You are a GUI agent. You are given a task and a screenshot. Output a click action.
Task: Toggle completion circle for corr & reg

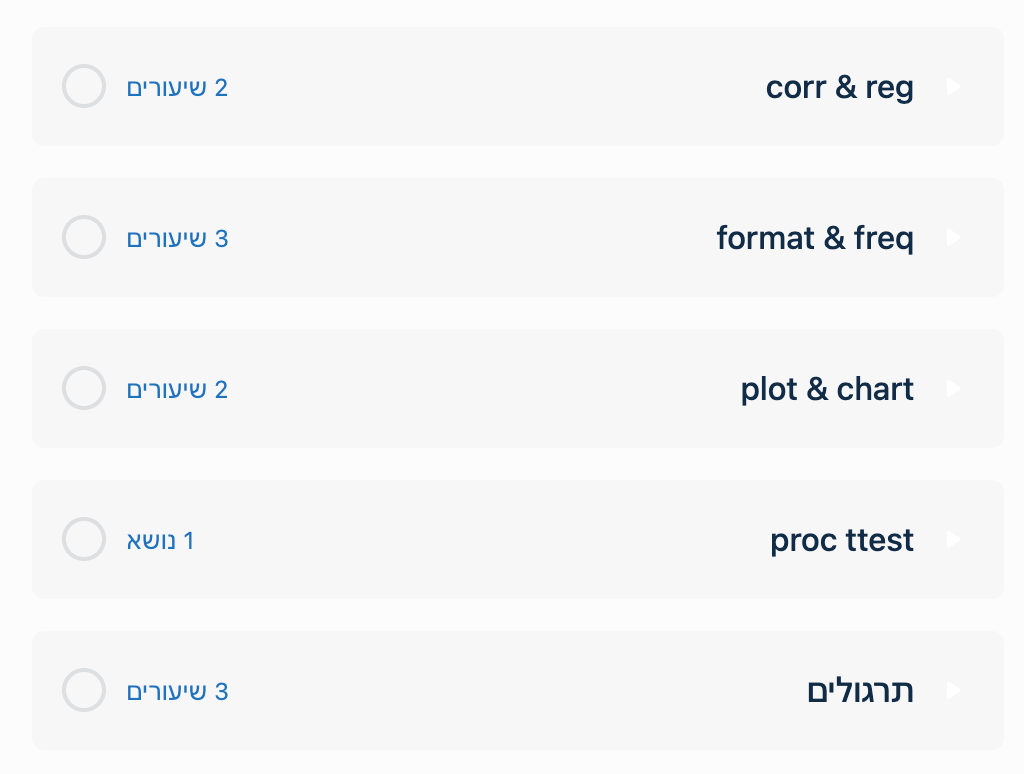click(84, 86)
